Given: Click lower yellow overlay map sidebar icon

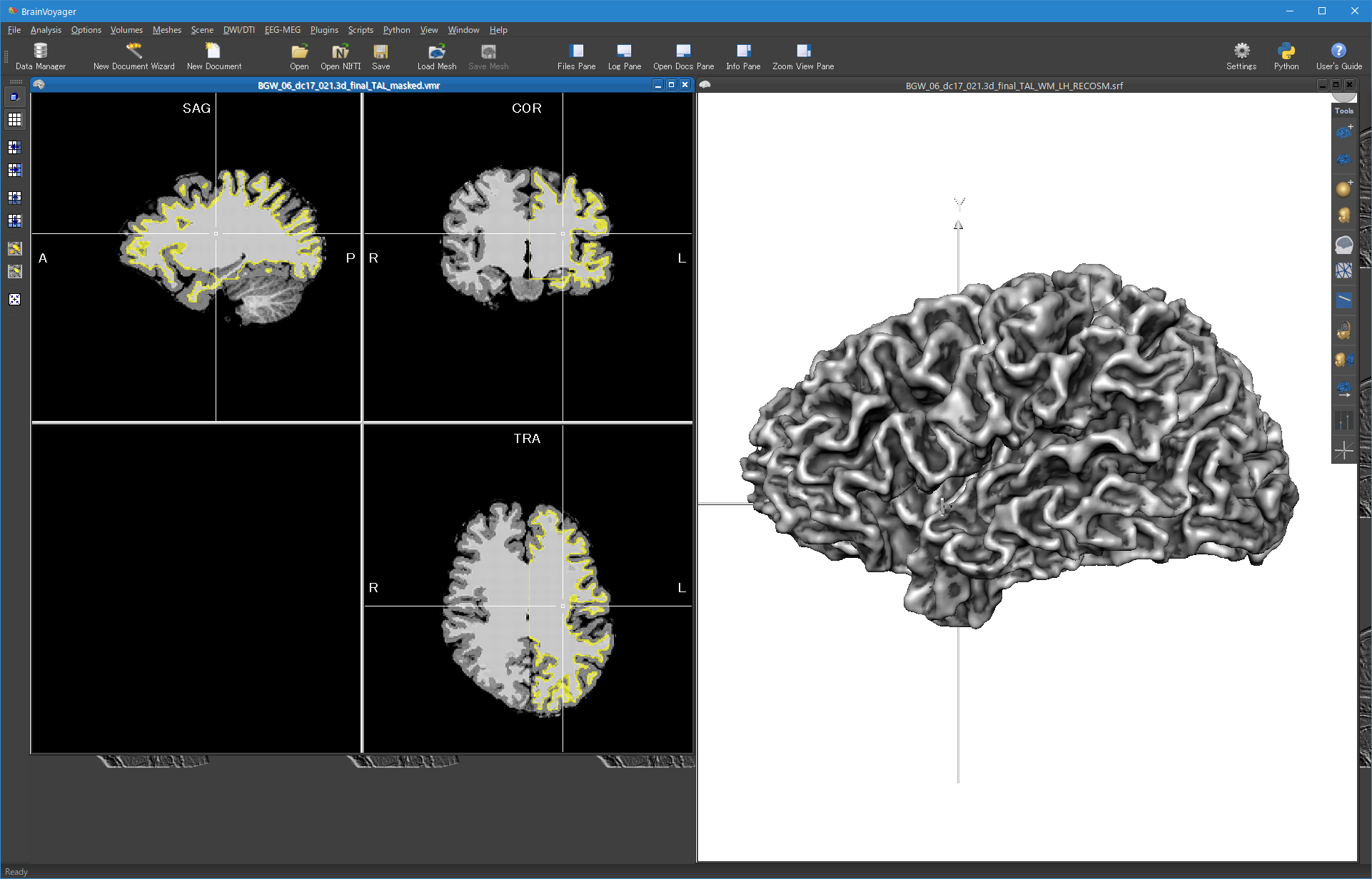Looking at the screenshot, I should (x=14, y=271).
